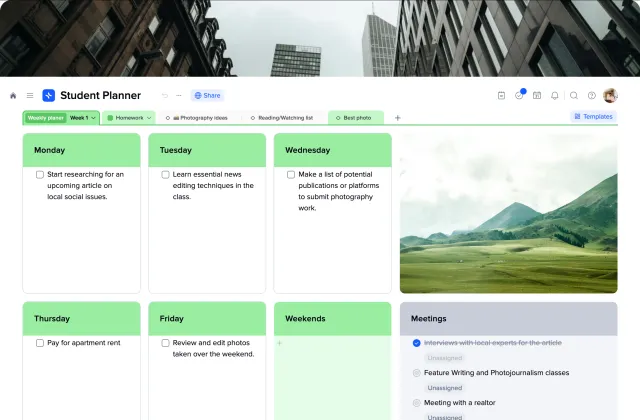Image resolution: width=640 pixels, height=420 pixels.
Task: Click Unassigned under Meeting with a realtor
Action: (x=444, y=417)
